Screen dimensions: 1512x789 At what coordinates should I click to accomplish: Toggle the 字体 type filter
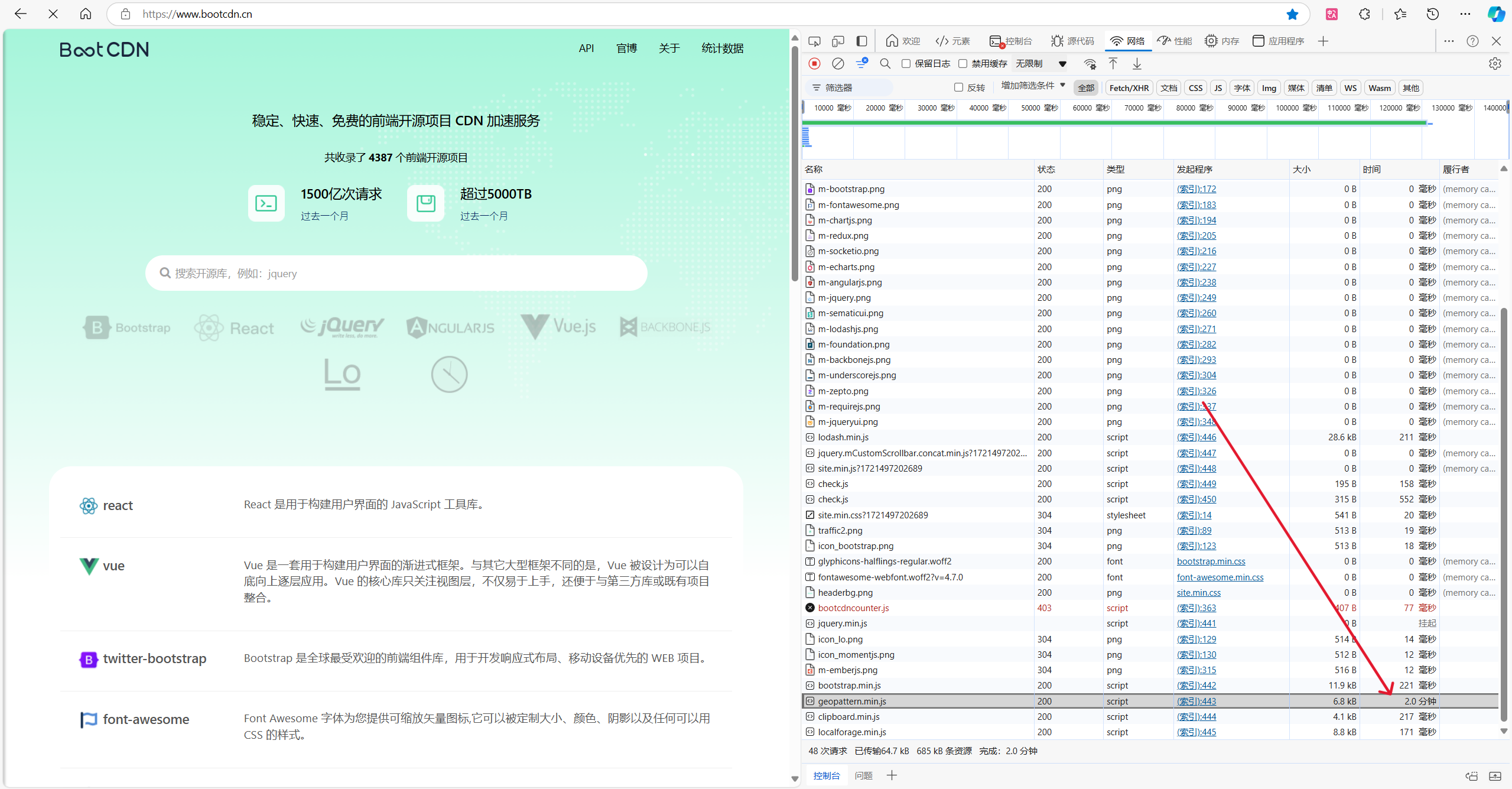[1242, 88]
